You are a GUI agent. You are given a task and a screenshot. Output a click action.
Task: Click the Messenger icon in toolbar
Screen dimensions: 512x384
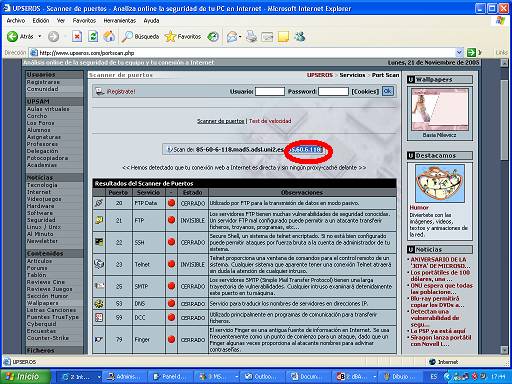[300, 36]
